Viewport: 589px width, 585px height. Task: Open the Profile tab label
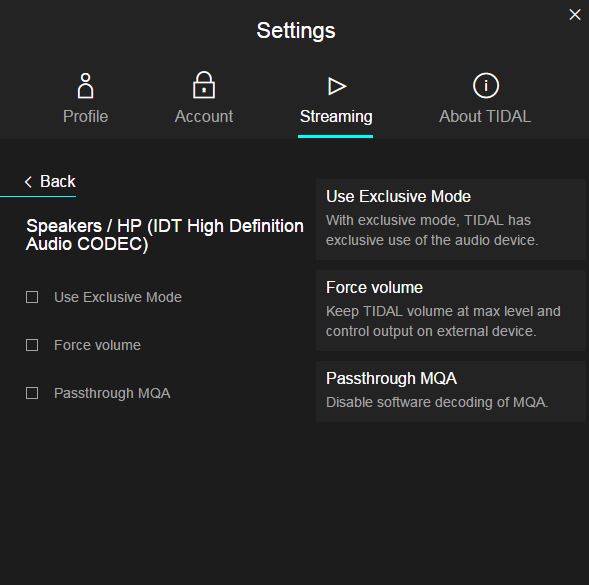tap(86, 116)
